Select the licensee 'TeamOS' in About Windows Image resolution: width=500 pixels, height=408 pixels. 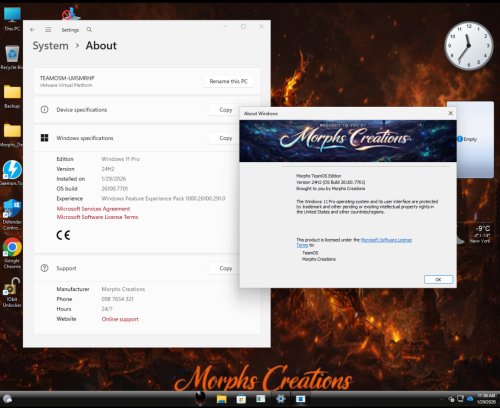click(310, 253)
